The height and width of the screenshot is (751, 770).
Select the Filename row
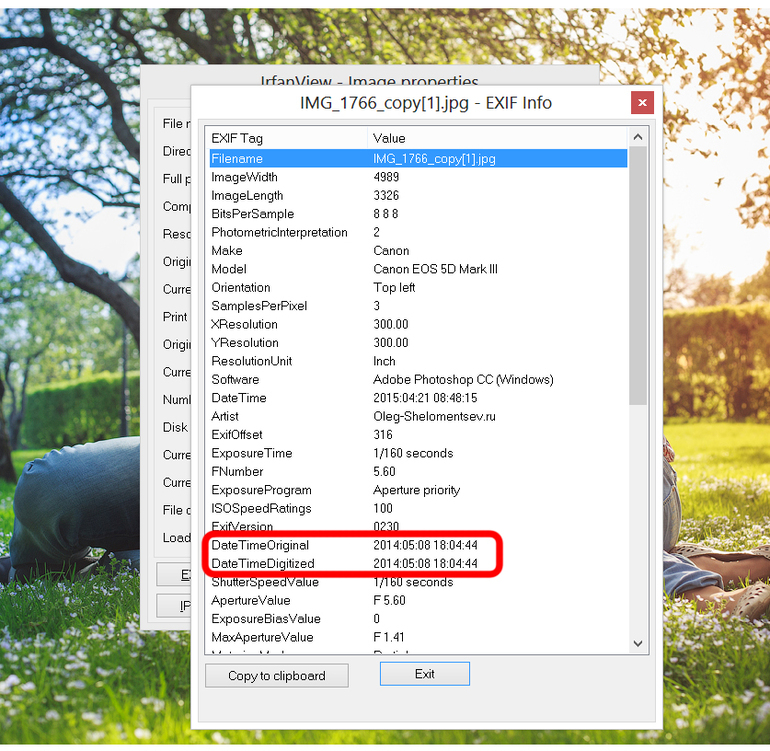coord(418,159)
